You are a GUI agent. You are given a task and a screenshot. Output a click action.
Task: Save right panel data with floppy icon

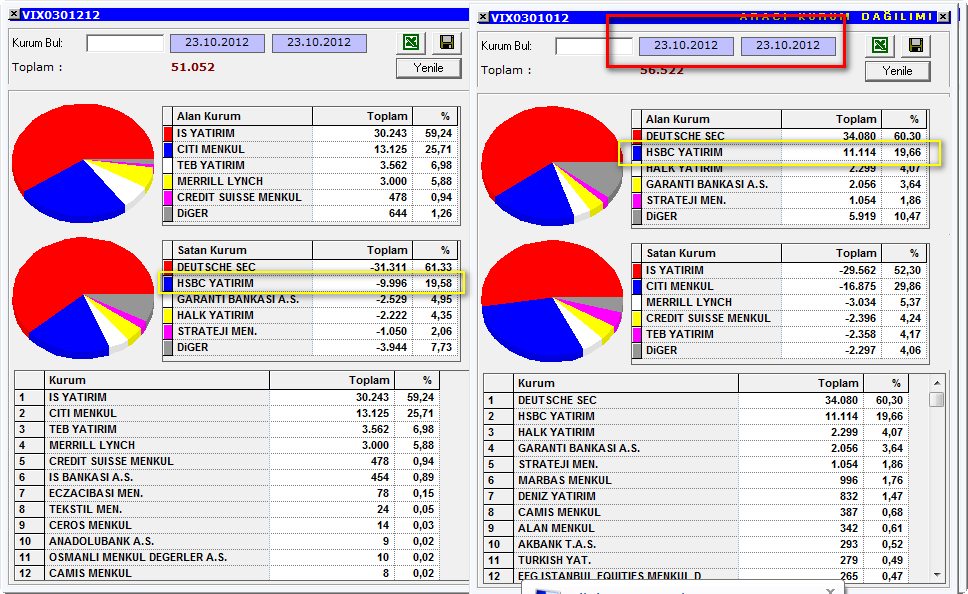916,45
